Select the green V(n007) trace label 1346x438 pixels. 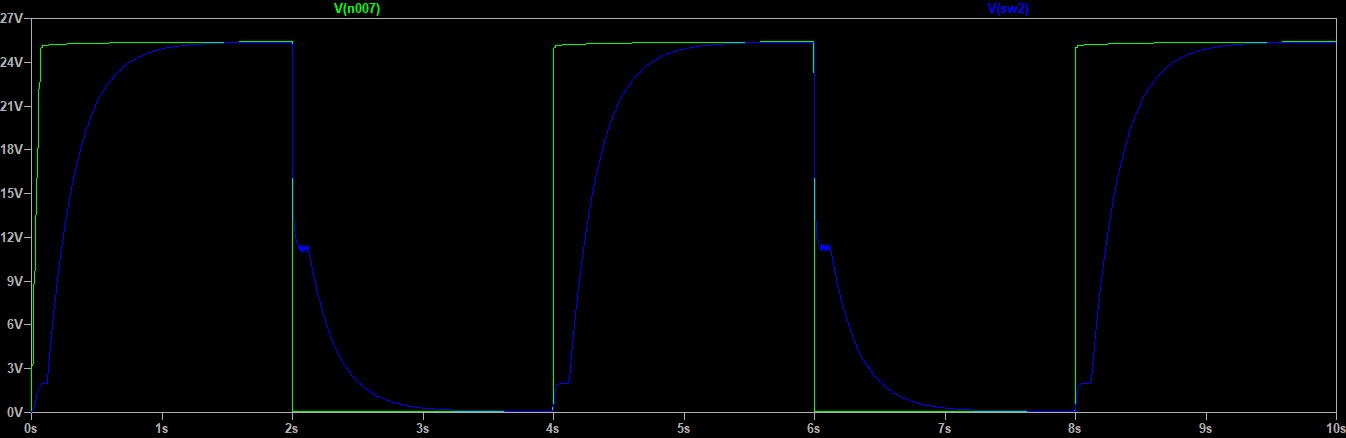357,8
